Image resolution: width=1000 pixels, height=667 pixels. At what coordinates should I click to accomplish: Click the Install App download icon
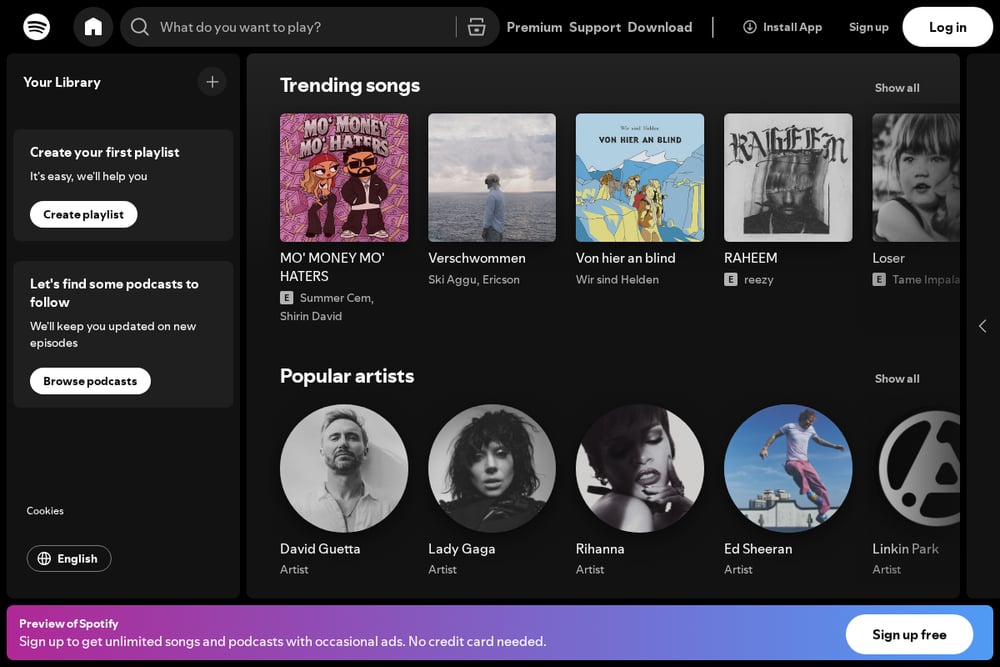pyautogui.click(x=750, y=27)
